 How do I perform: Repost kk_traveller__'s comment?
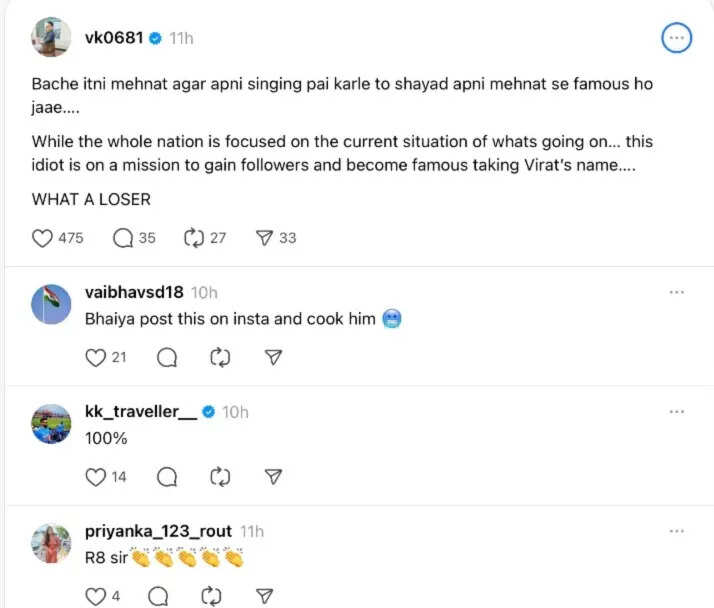coord(220,477)
